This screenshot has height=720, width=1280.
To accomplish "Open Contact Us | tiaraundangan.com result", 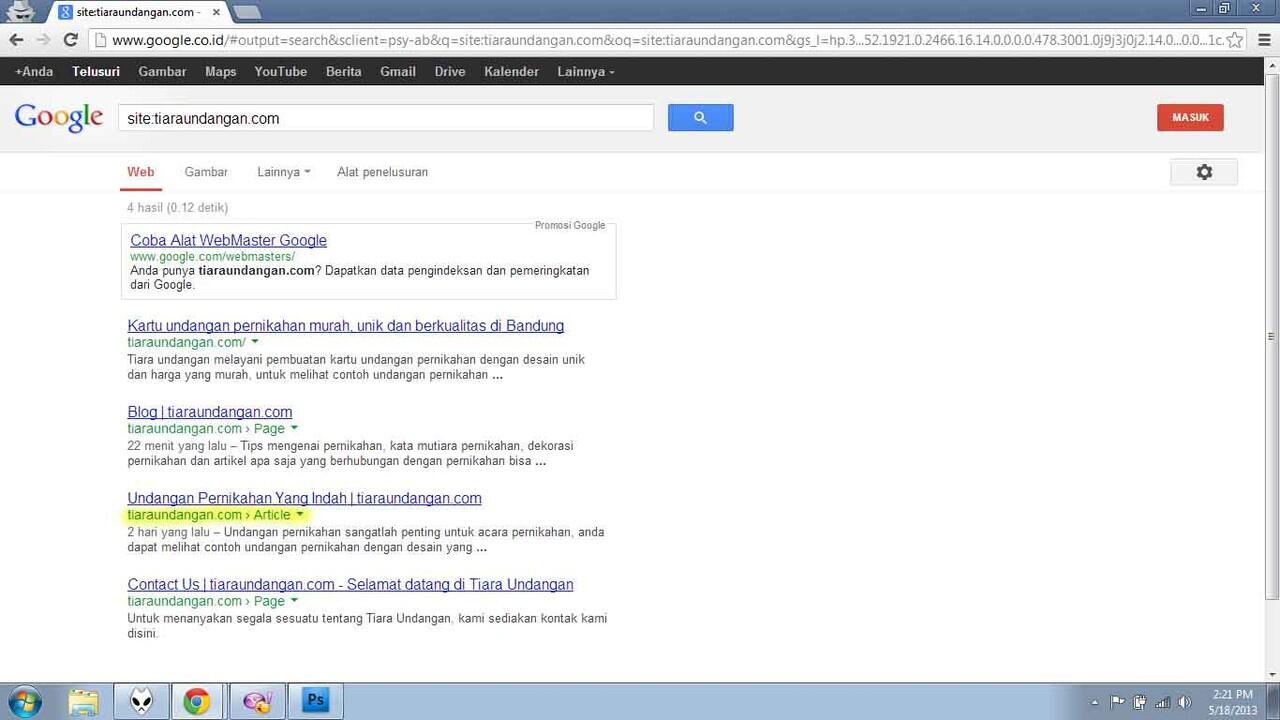I will [x=350, y=584].
